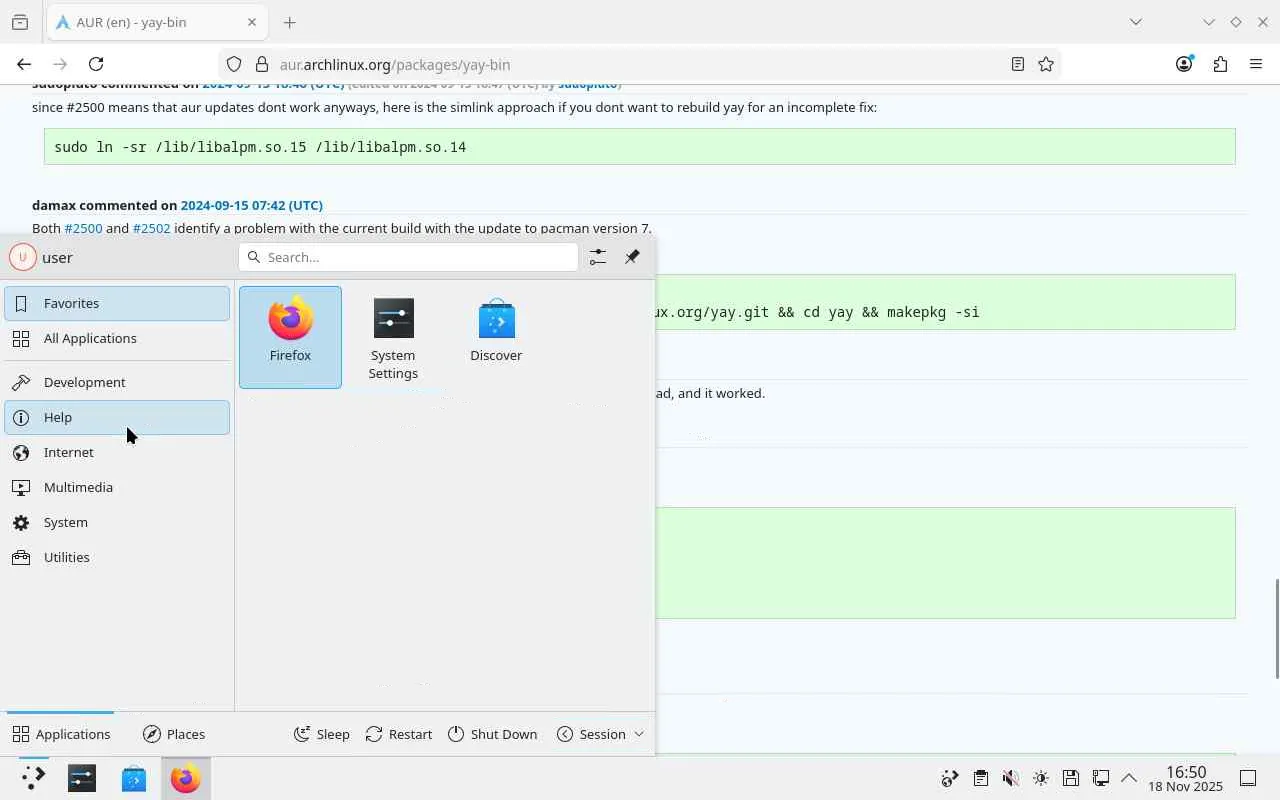Viewport: 1280px width, 800px height.
Task: Click the page's vertical scrollbar thumb
Action: click(x=1276, y=629)
